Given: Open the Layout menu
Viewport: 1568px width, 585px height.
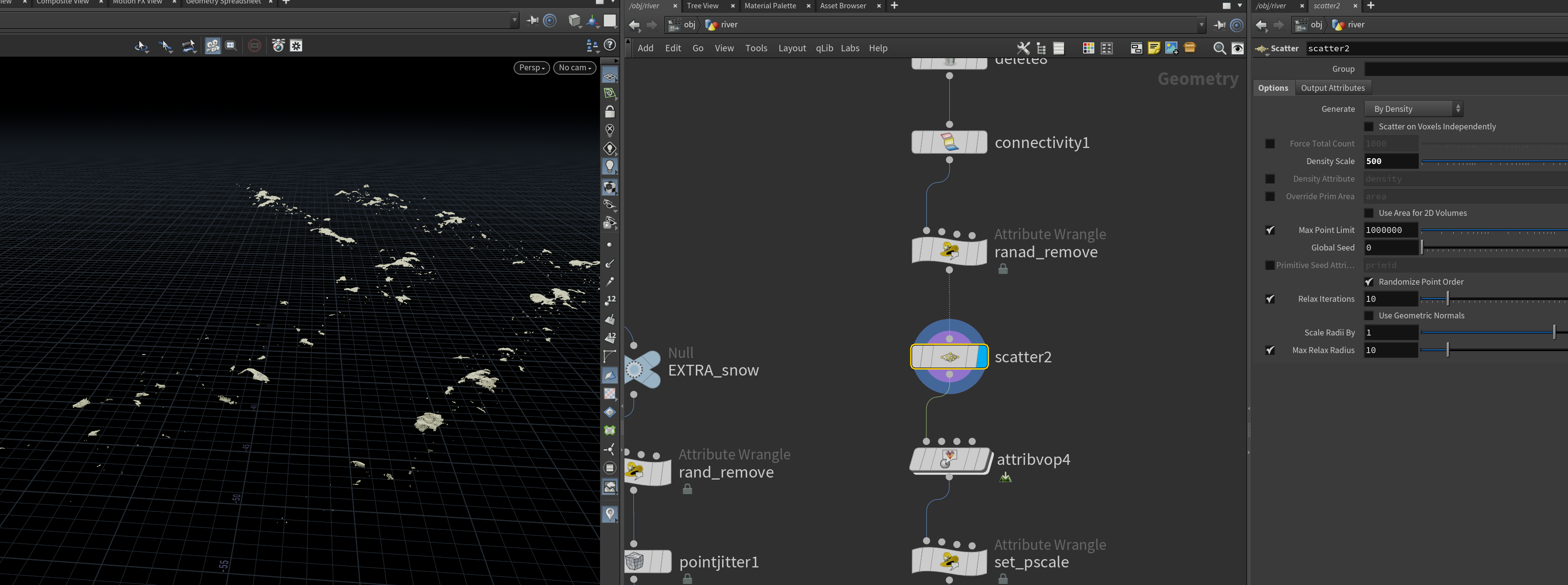Looking at the screenshot, I should tap(792, 48).
